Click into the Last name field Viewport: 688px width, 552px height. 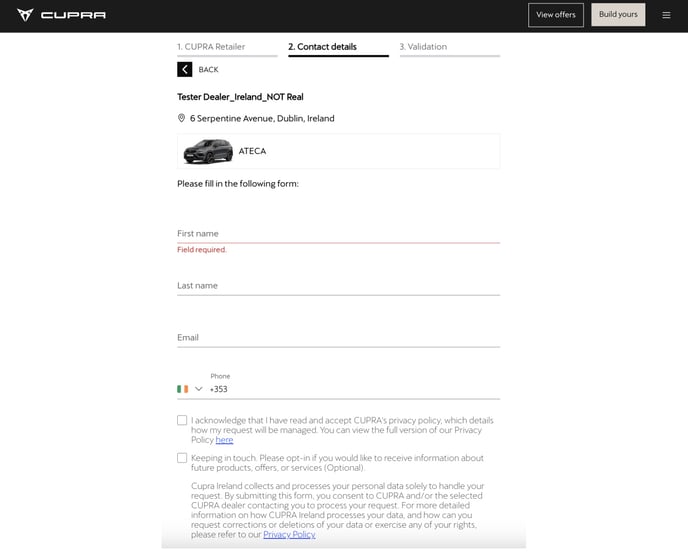tap(338, 285)
